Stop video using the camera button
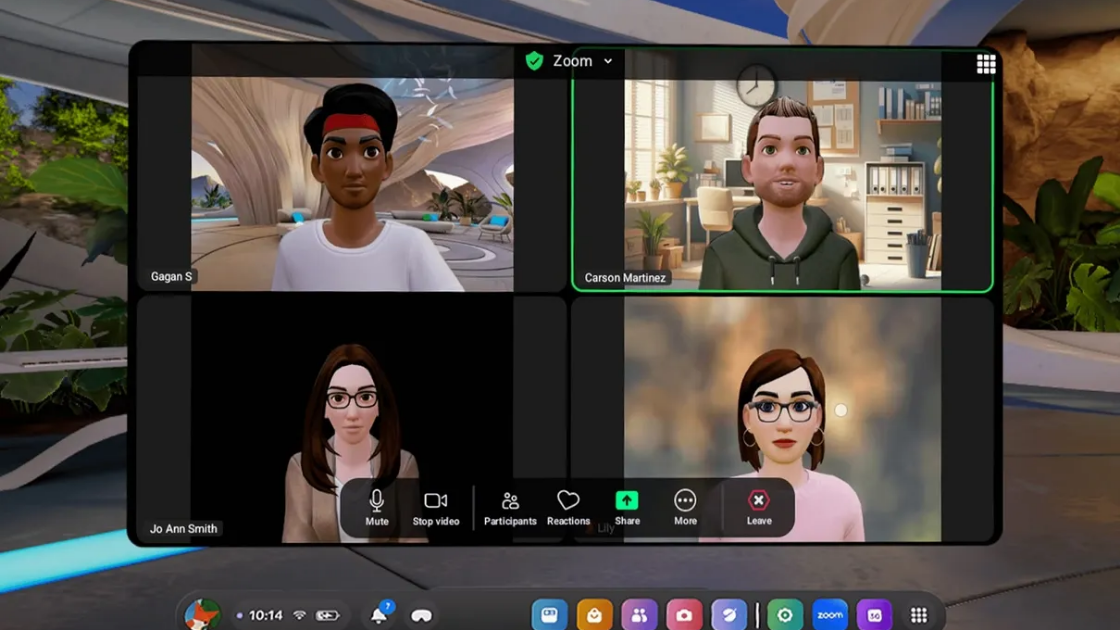Image resolution: width=1120 pixels, height=630 pixels. tap(436, 508)
